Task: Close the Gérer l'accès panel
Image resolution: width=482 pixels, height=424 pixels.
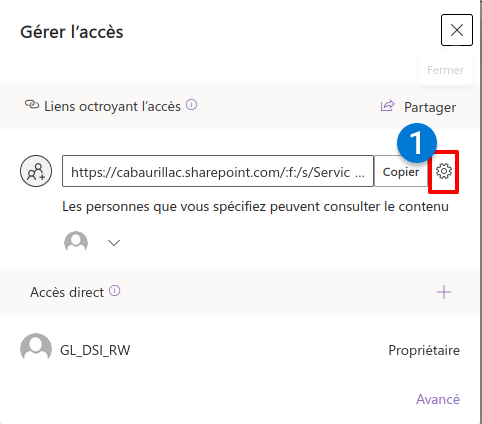Action: (x=457, y=30)
